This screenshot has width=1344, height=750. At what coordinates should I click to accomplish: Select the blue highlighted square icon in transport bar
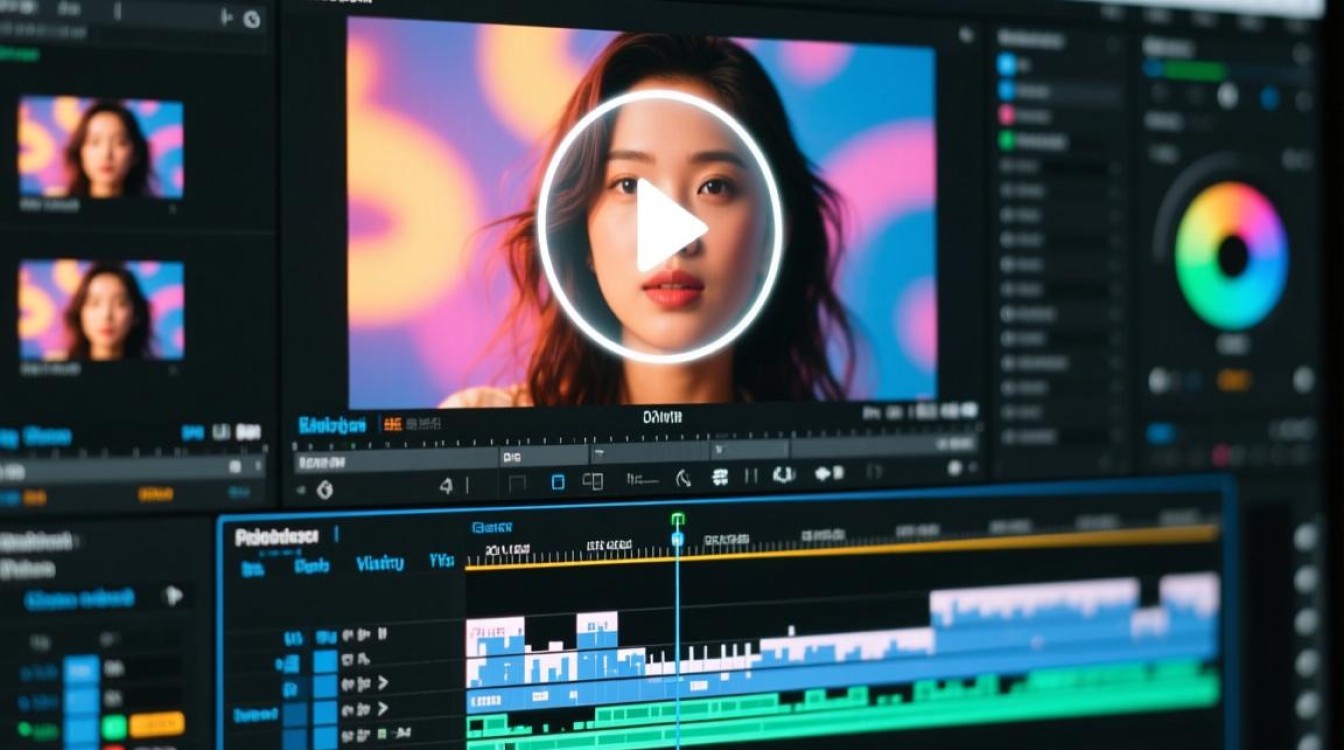point(558,482)
